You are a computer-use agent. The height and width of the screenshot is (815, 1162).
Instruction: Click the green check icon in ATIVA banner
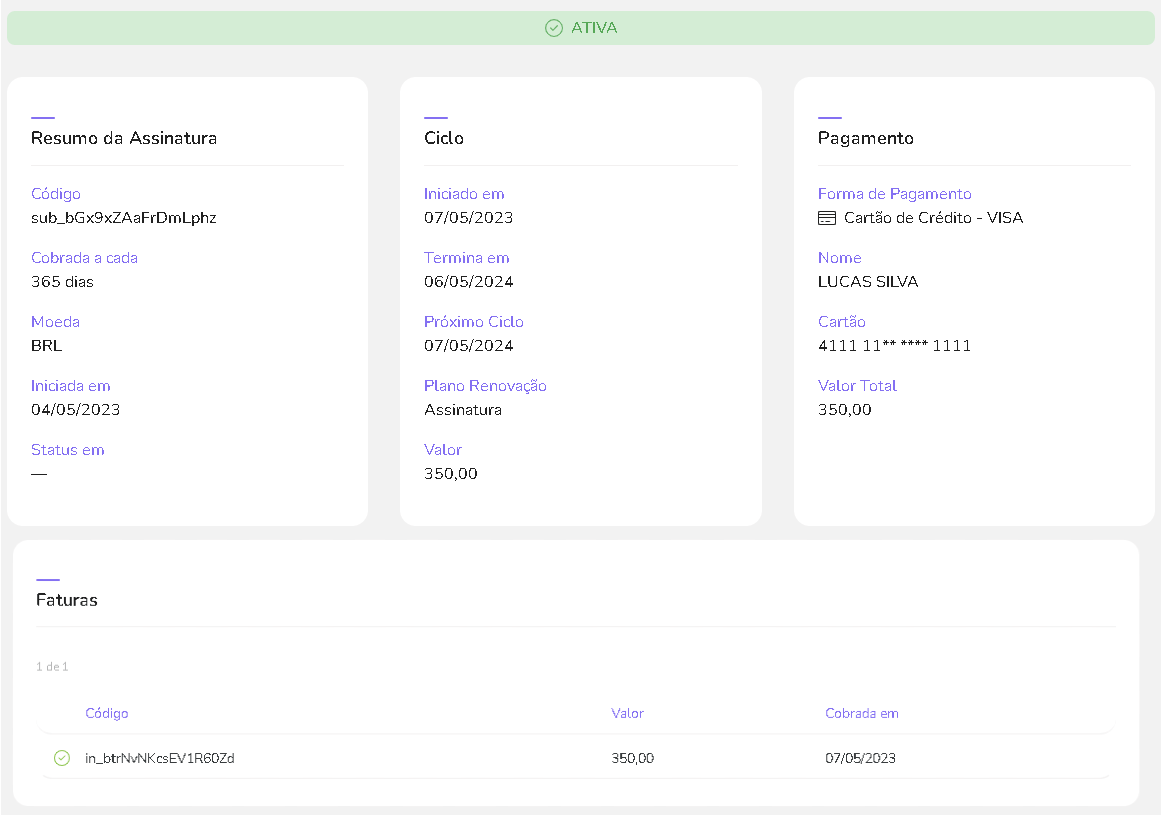tap(553, 28)
